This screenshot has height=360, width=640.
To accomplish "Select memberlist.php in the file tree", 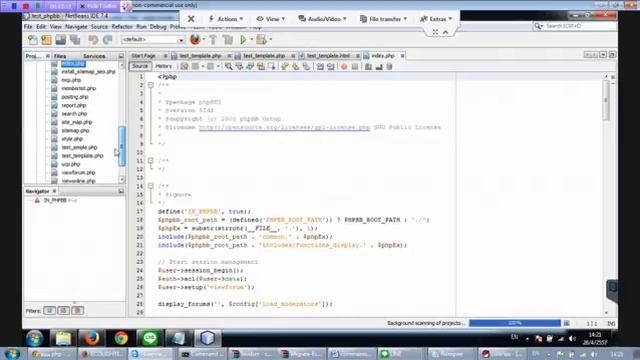I will point(78,89).
